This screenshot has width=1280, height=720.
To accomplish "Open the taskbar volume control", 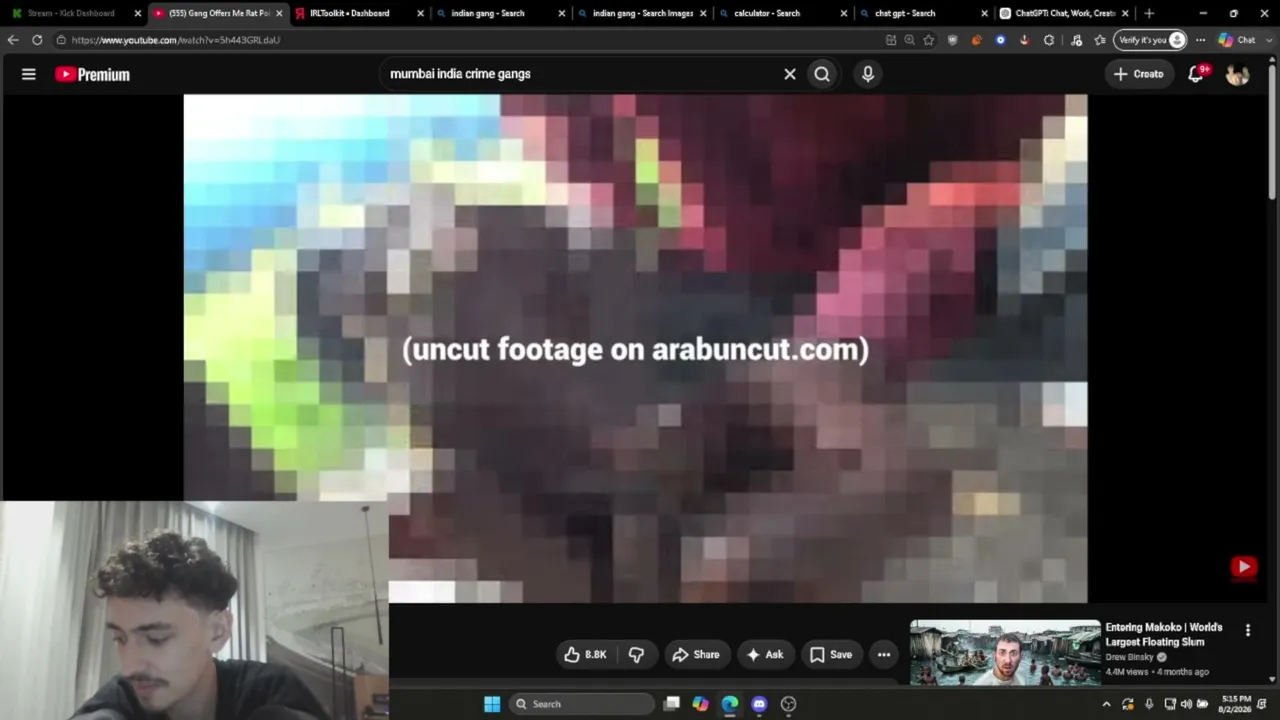I will pyautogui.click(x=1186, y=704).
